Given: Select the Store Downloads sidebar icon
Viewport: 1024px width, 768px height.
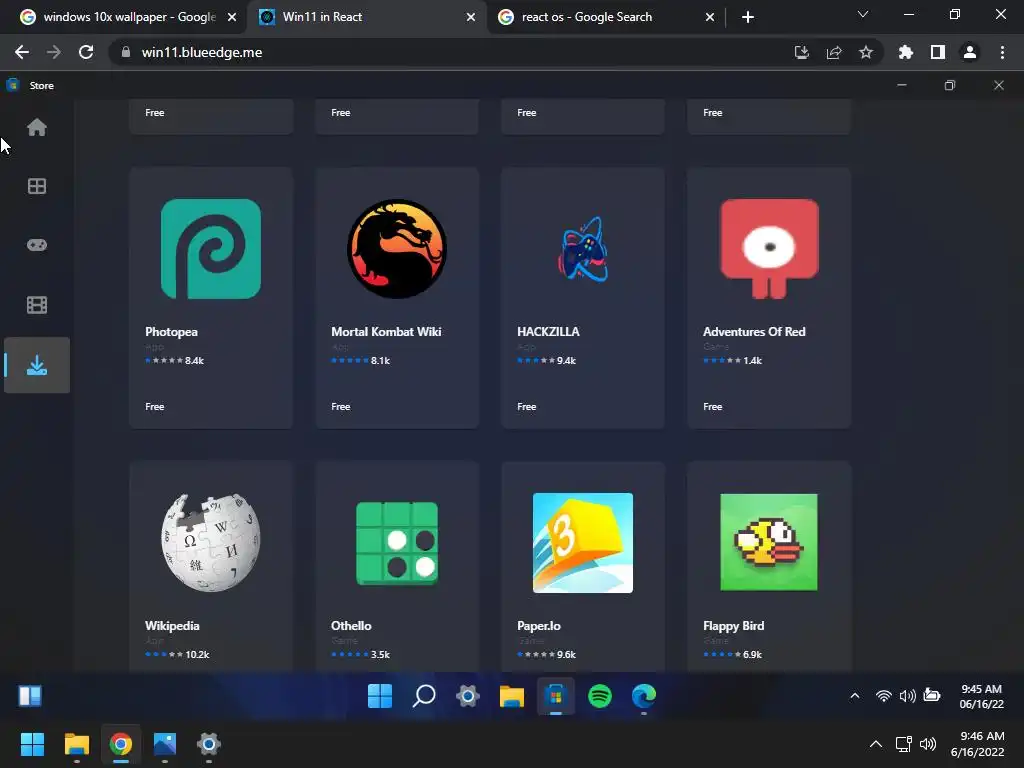Looking at the screenshot, I should pos(37,365).
